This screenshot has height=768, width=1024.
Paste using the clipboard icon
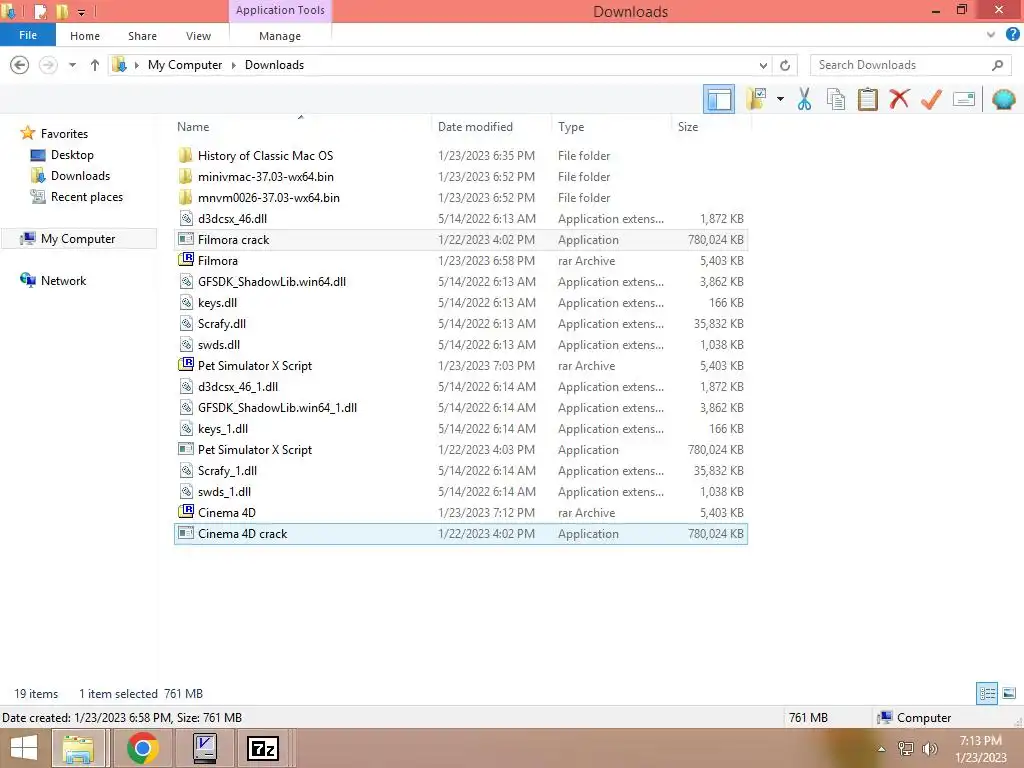coord(867,99)
